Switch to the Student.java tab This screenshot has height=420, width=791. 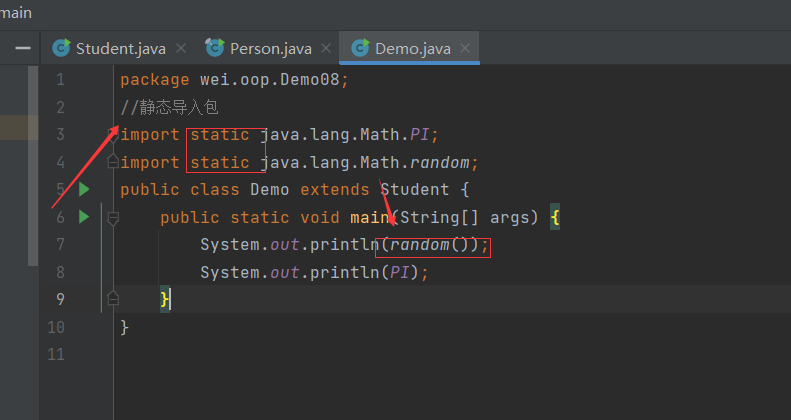pyautogui.click(x=119, y=47)
